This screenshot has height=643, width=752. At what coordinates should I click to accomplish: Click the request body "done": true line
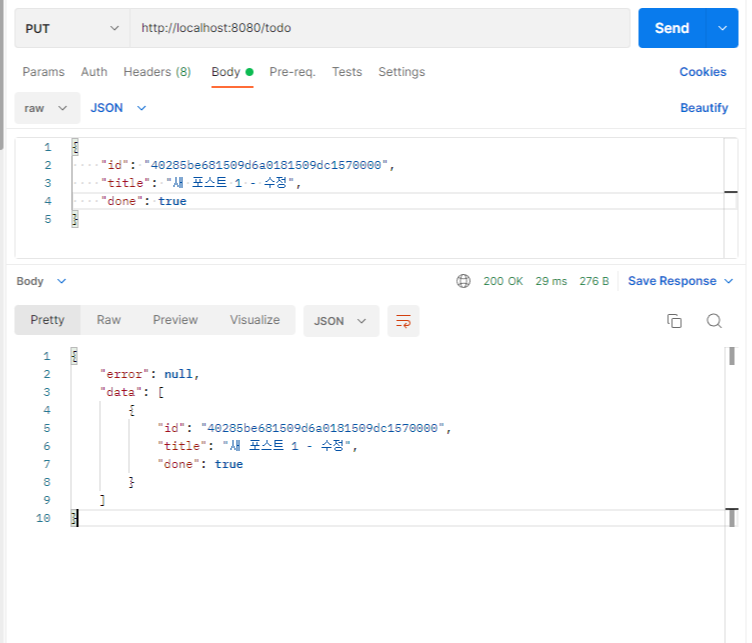click(143, 201)
